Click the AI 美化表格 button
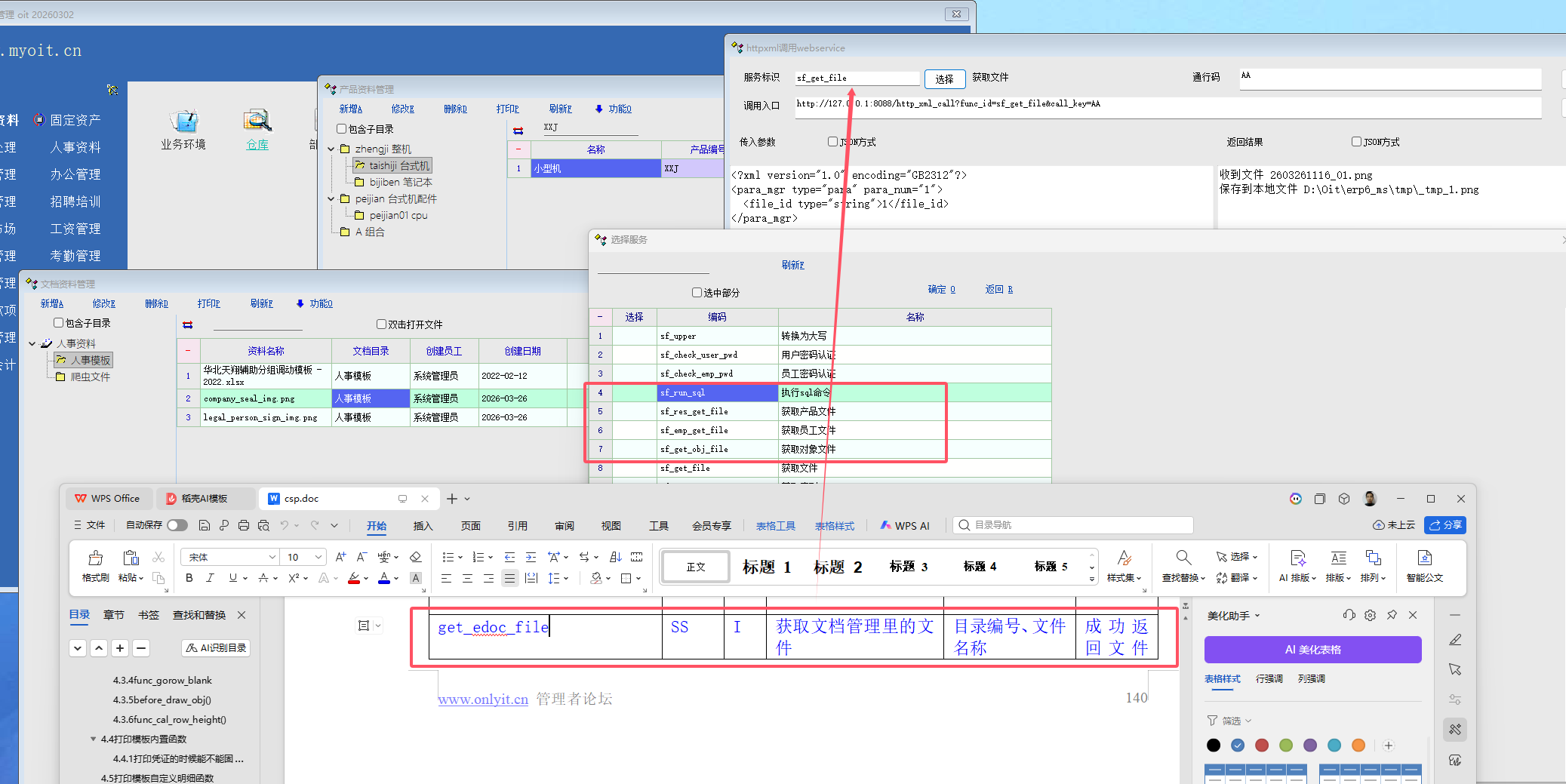The height and width of the screenshot is (784, 1566). (1312, 650)
